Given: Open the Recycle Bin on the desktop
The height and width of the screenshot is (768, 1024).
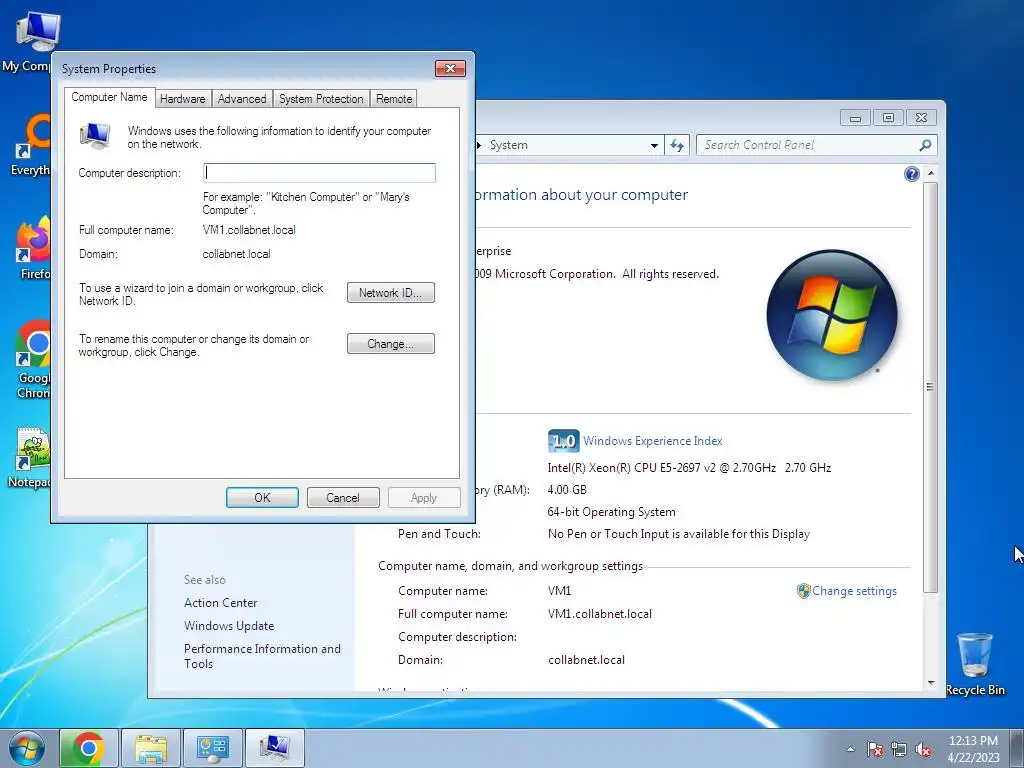Looking at the screenshot, I should [x=975, y=664].
